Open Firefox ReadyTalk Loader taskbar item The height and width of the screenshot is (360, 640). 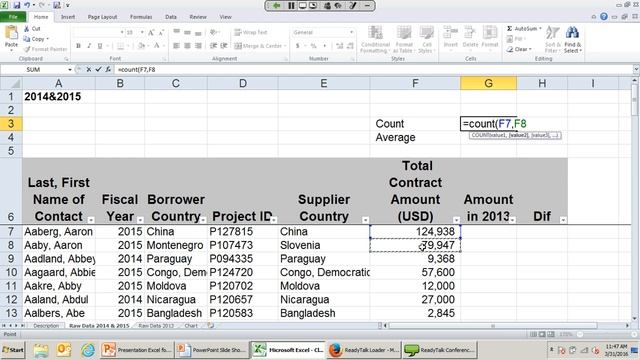(x=364, y=350)
